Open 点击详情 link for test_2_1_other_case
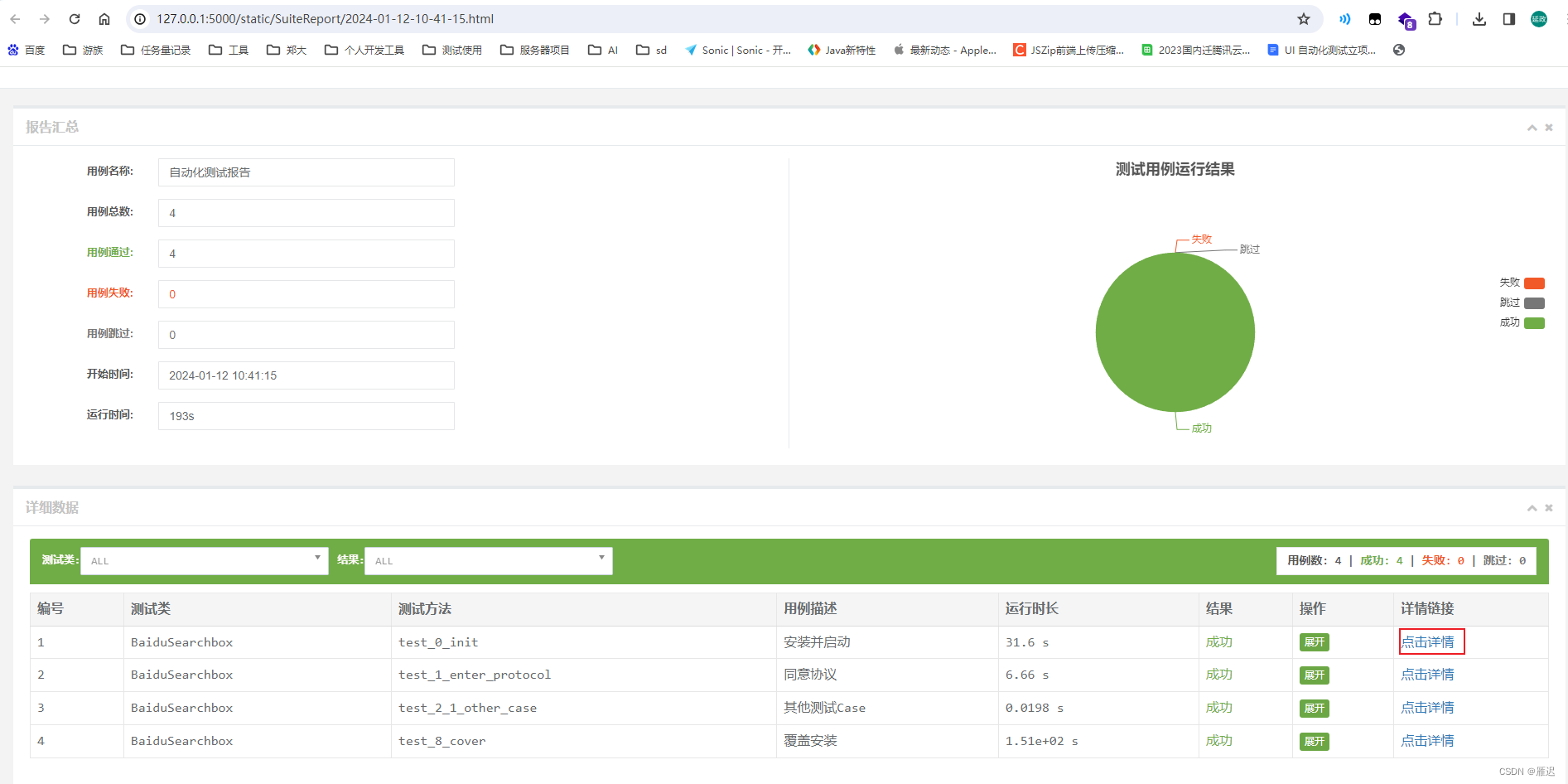This screenshot has width=1568, height=784. point(1427,708)
